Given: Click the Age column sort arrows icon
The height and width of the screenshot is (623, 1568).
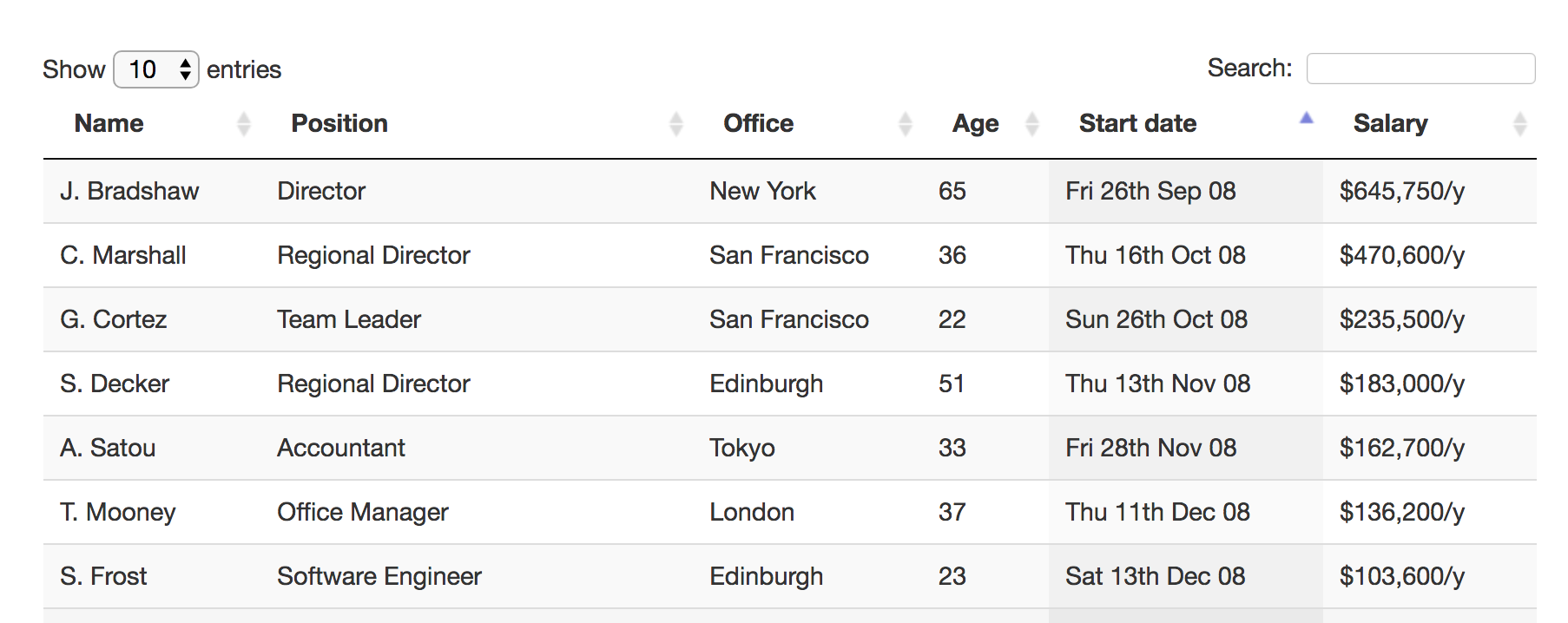Looking at the screenshot, I should pos(1032,124).
